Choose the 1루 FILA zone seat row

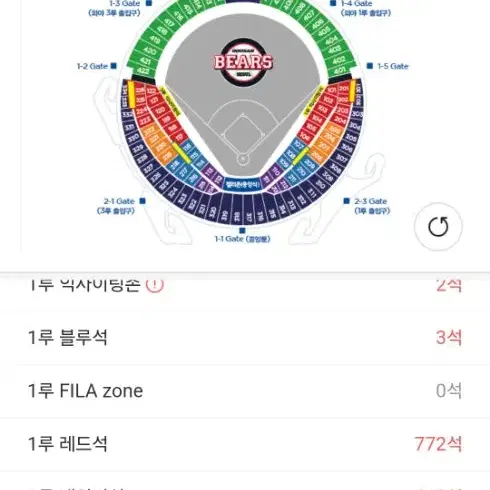pos(245,391)
